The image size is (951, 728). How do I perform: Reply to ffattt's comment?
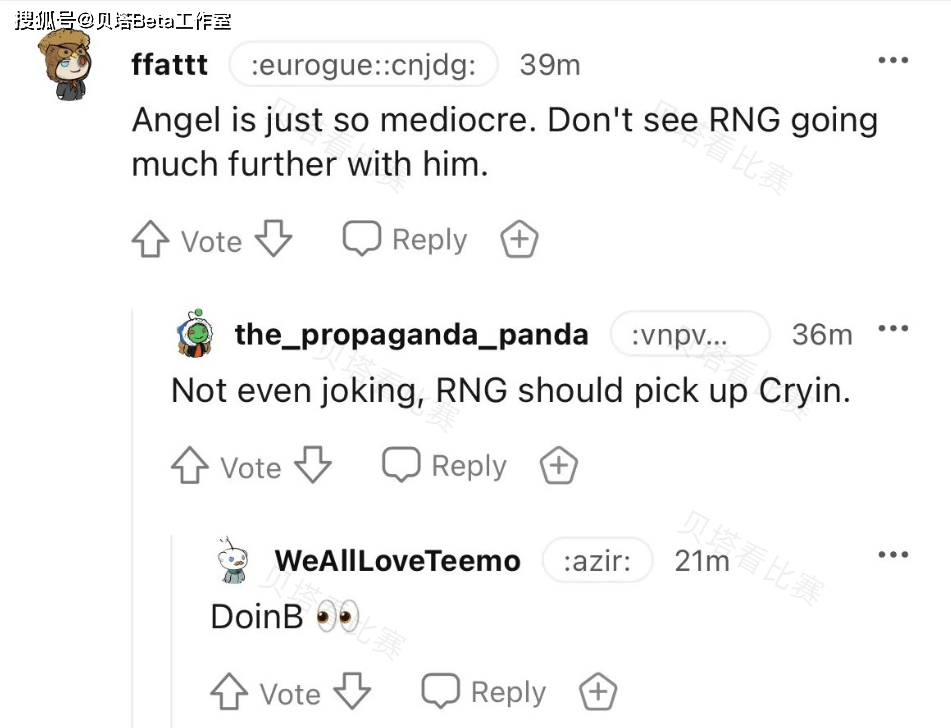click(405, 239)
